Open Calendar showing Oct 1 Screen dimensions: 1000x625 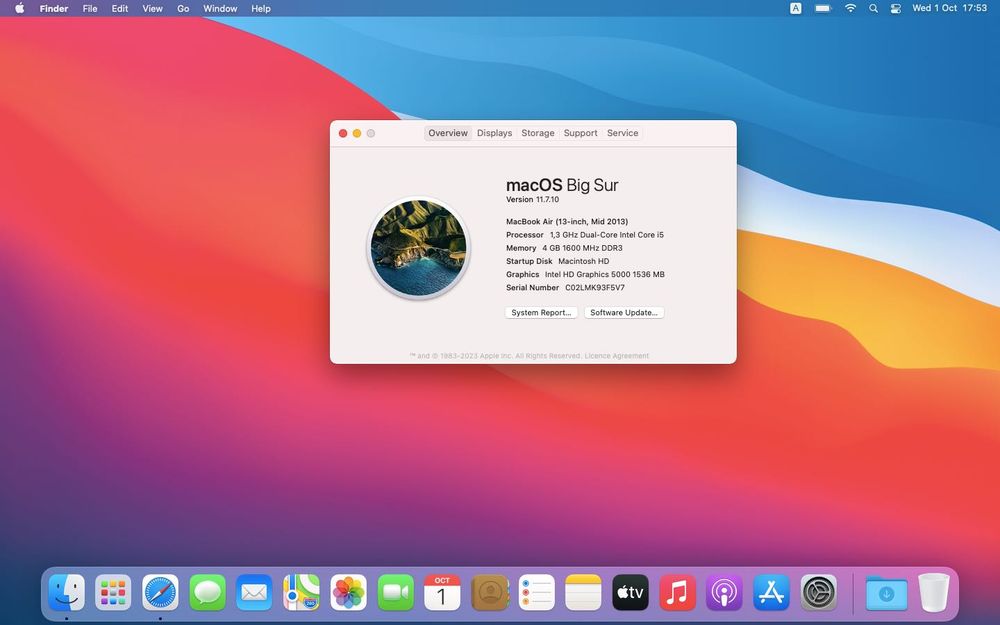pyautogui.click(x=442, y=592)
